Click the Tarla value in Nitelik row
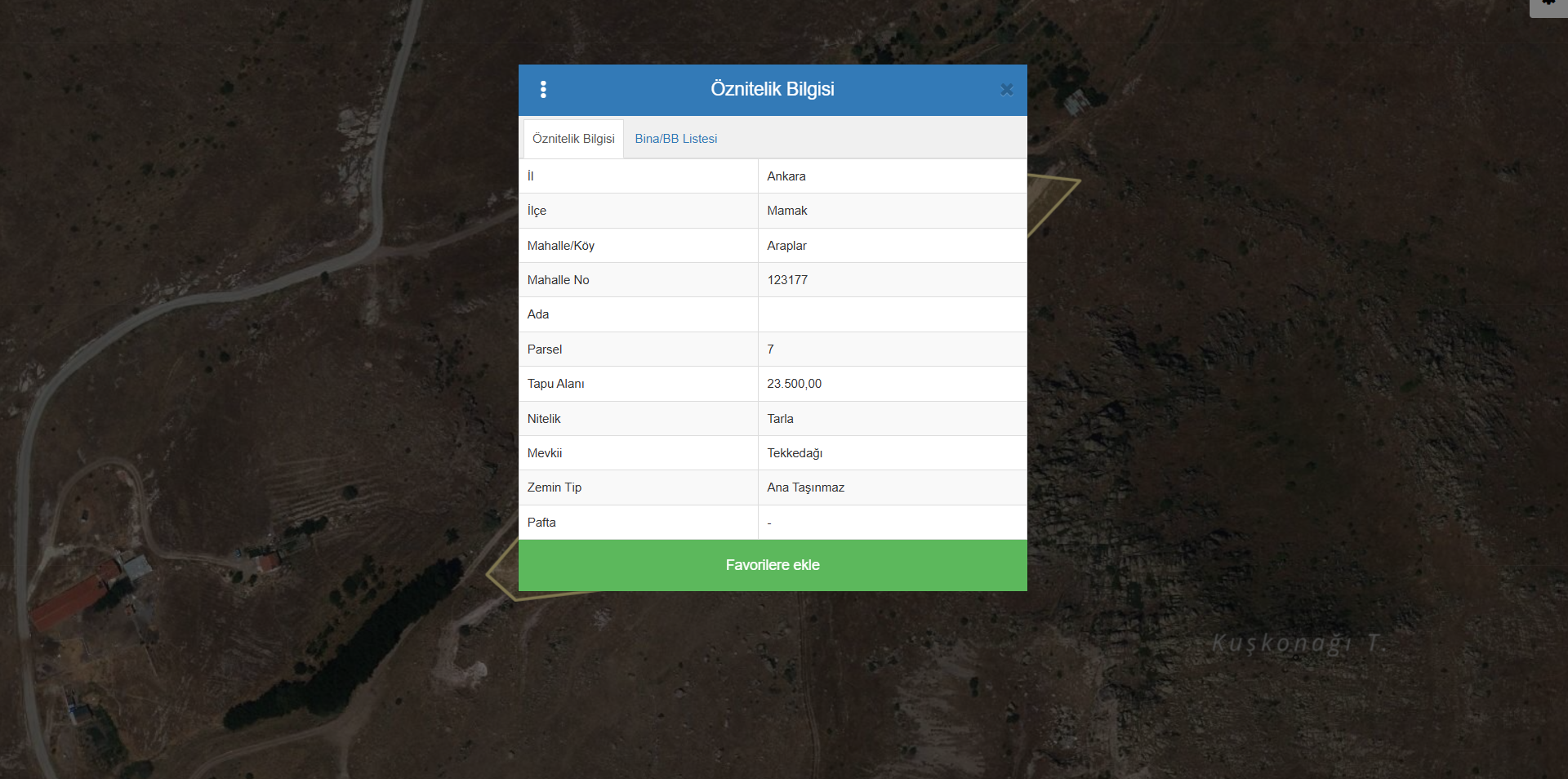The image size is (1568, 779). 780,419
